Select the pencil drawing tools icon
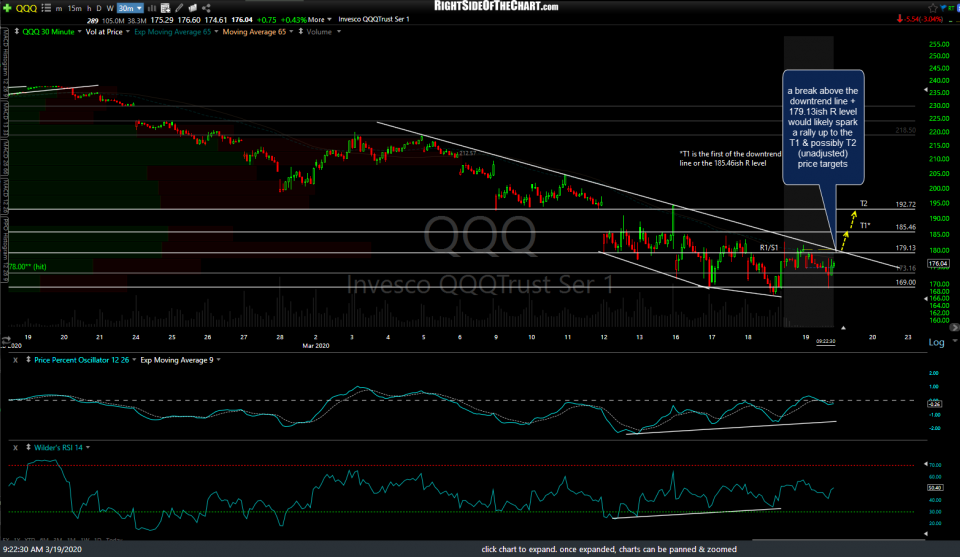Image resolution: width=960 pixels, height=557 pixels. click(x=179, y=8)
